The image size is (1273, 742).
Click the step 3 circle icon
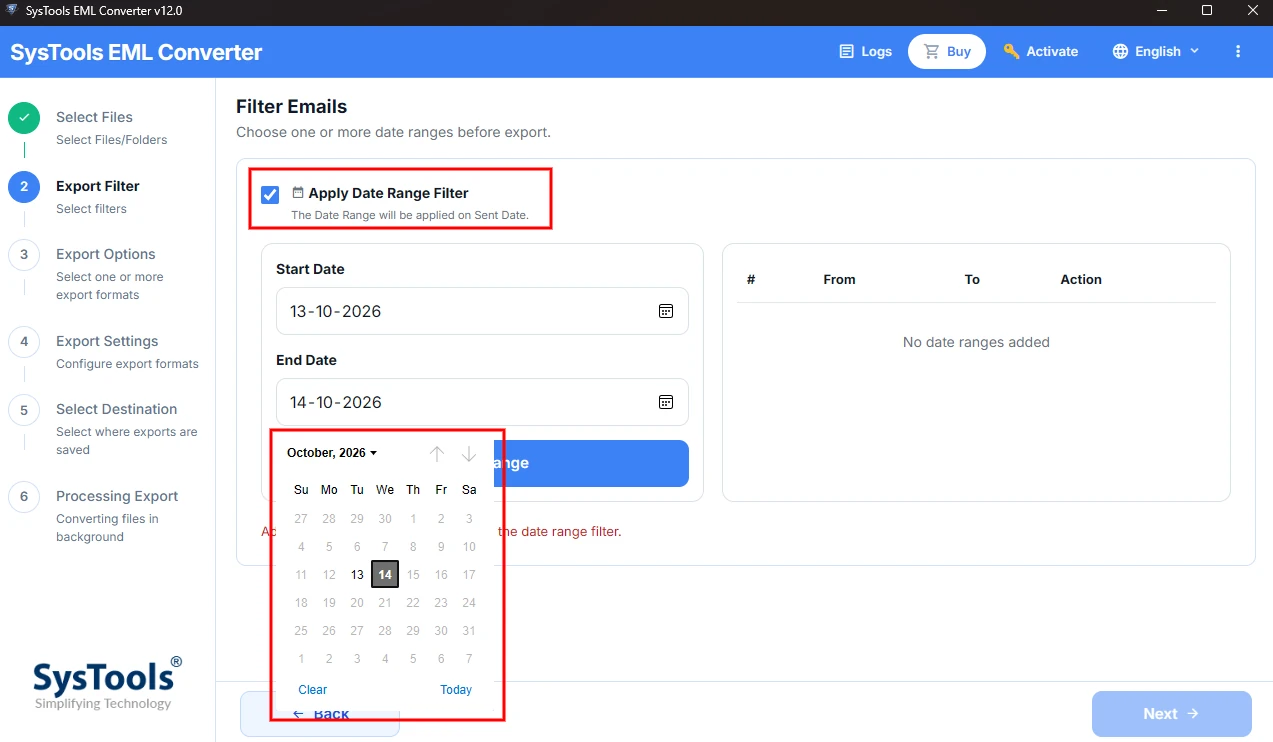pos(24,255)
